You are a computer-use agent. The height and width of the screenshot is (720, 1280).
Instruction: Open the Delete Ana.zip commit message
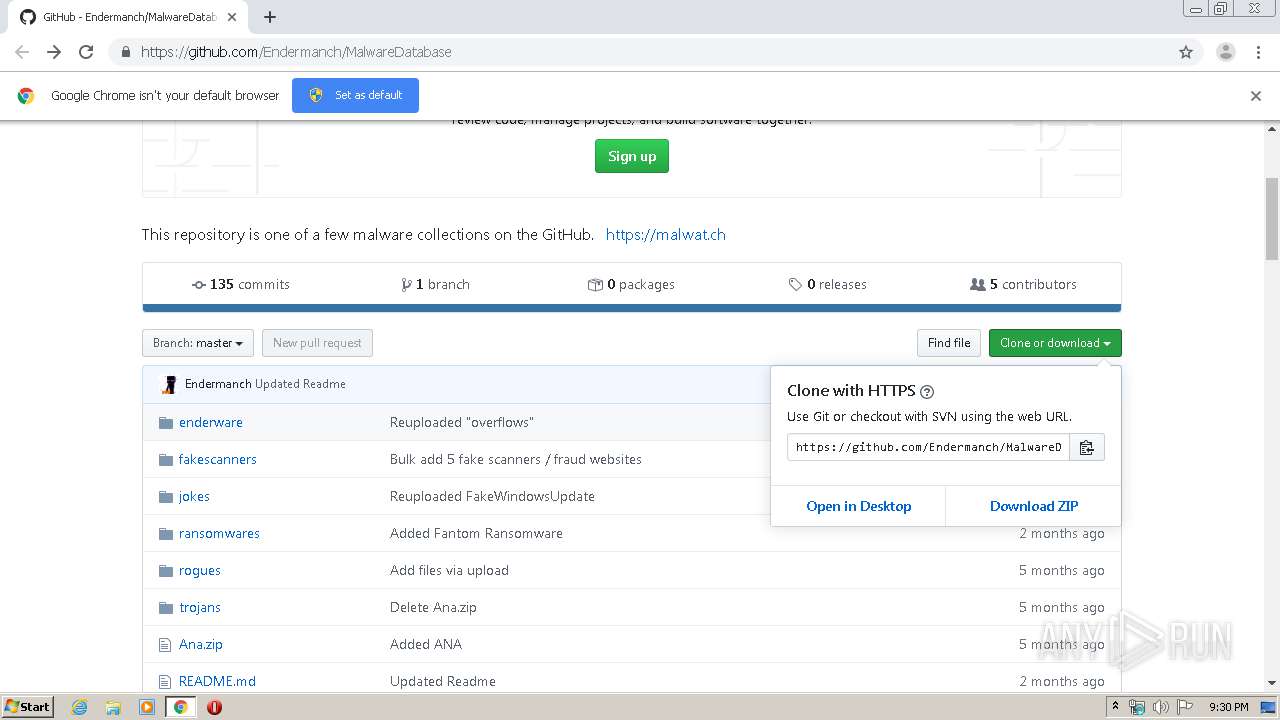(x=433, y=608)
